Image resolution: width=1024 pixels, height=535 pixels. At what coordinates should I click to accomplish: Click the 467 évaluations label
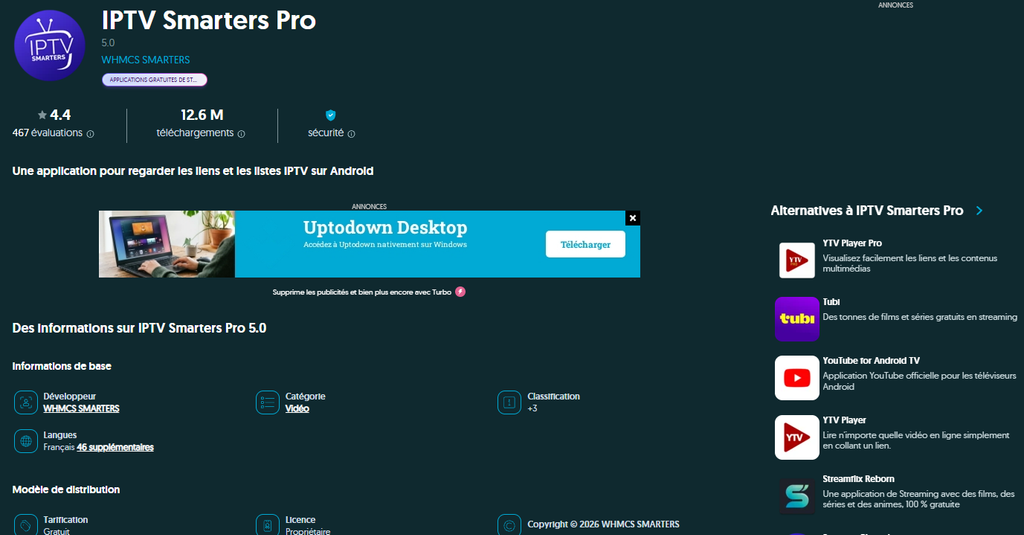click(x=47, y=133)
